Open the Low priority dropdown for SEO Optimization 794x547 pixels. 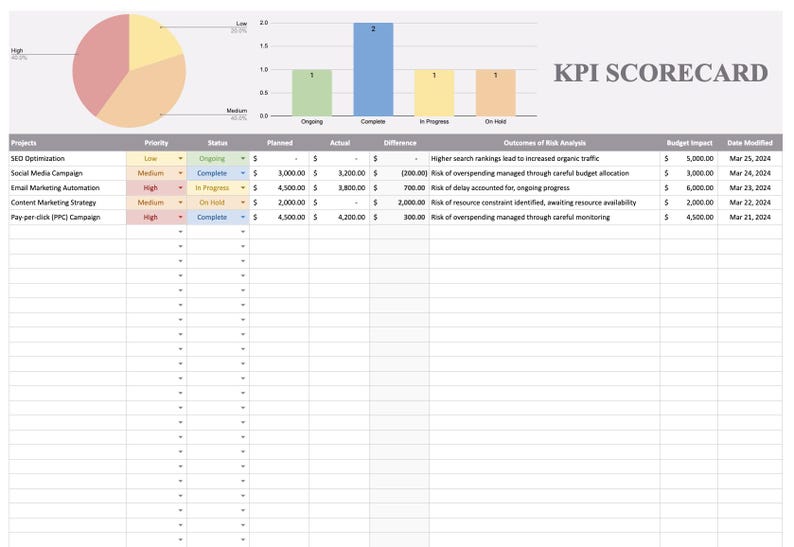[x=180, y=159]
